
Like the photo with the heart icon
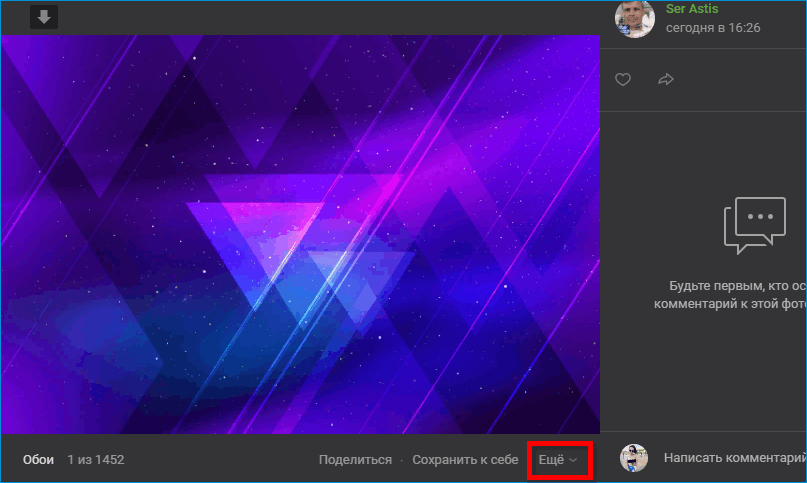coord(623,80)
